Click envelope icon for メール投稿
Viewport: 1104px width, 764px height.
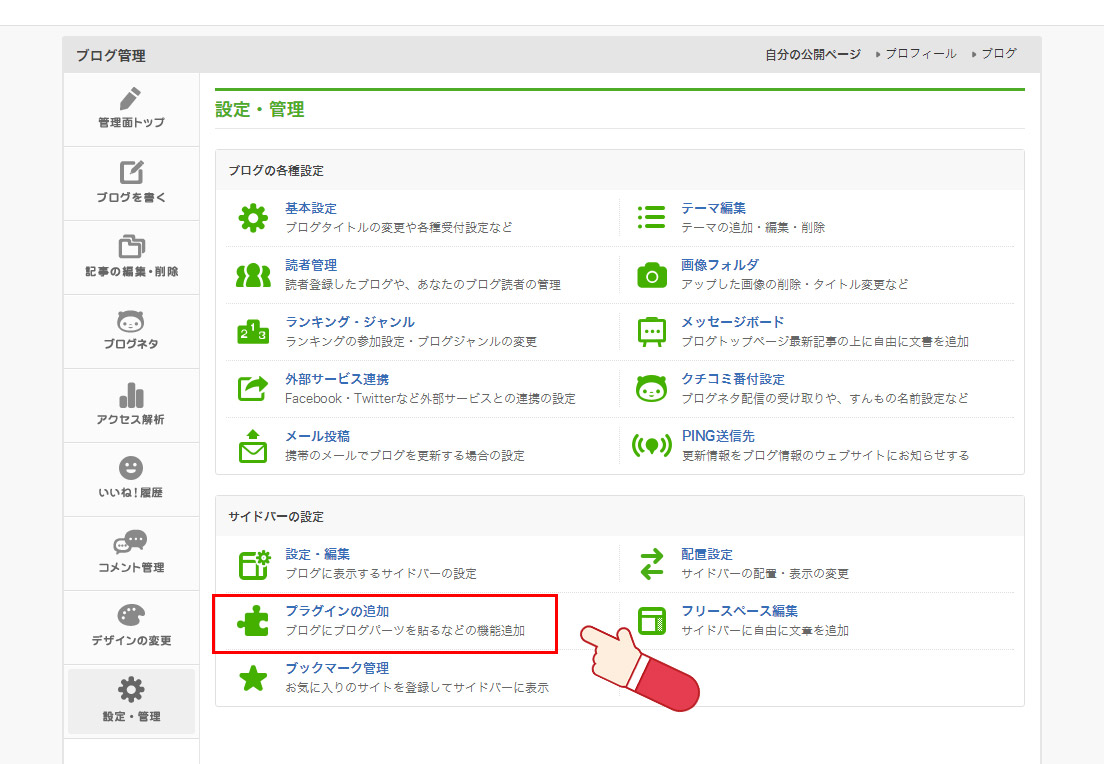coord(253,446)
